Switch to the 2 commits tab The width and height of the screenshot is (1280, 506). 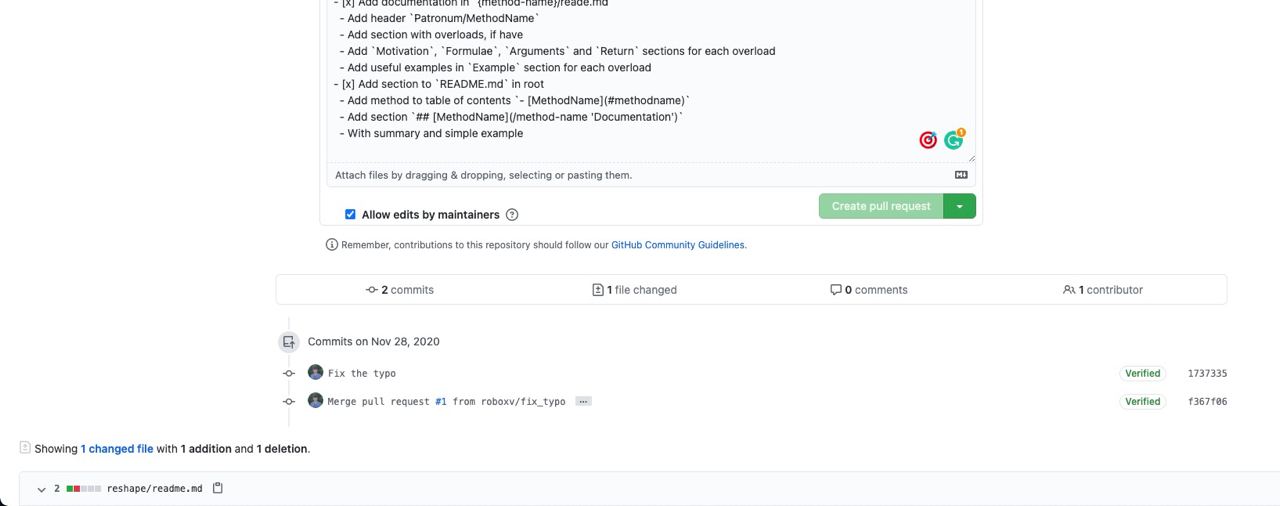400,290
